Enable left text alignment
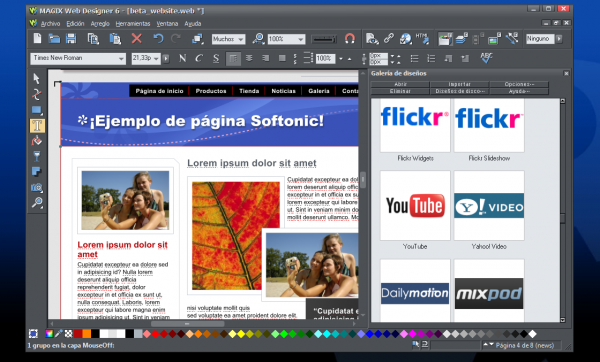Viewport: 600px width, 362px height. coord(233,59)
